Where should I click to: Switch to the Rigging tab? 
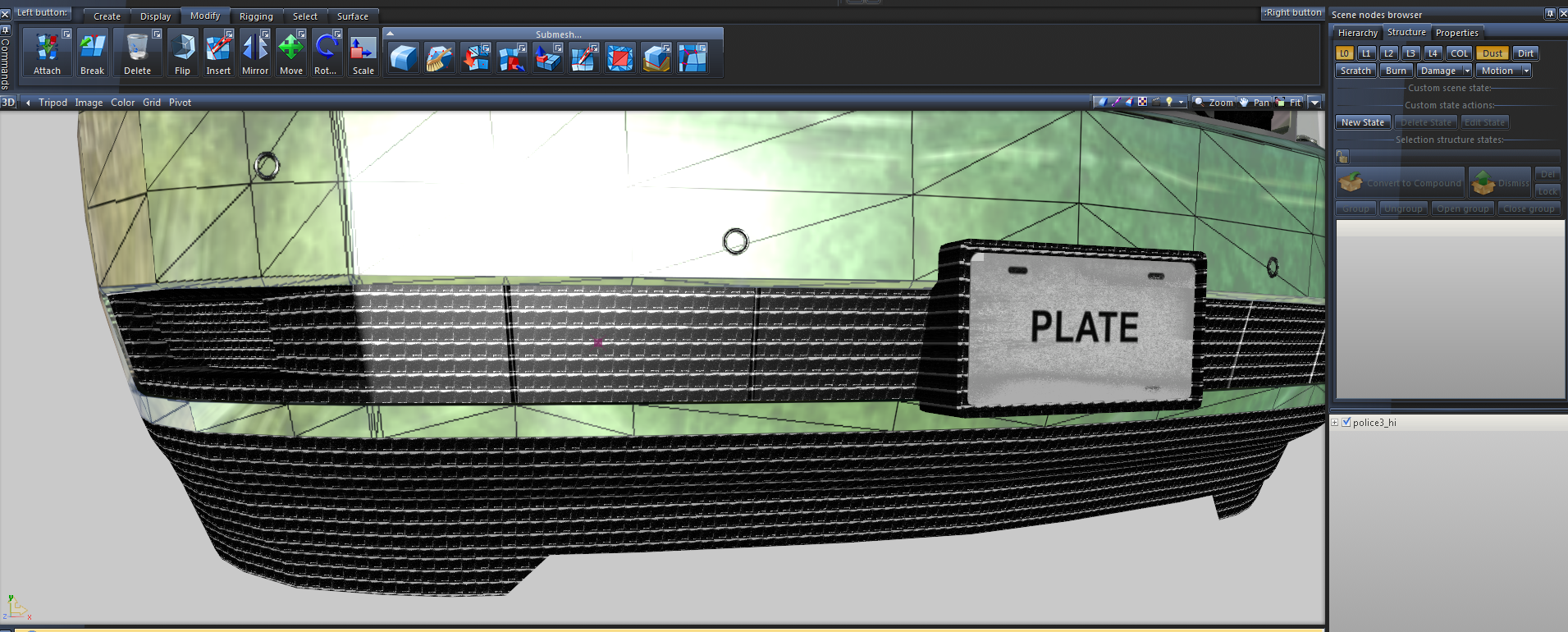256,16
